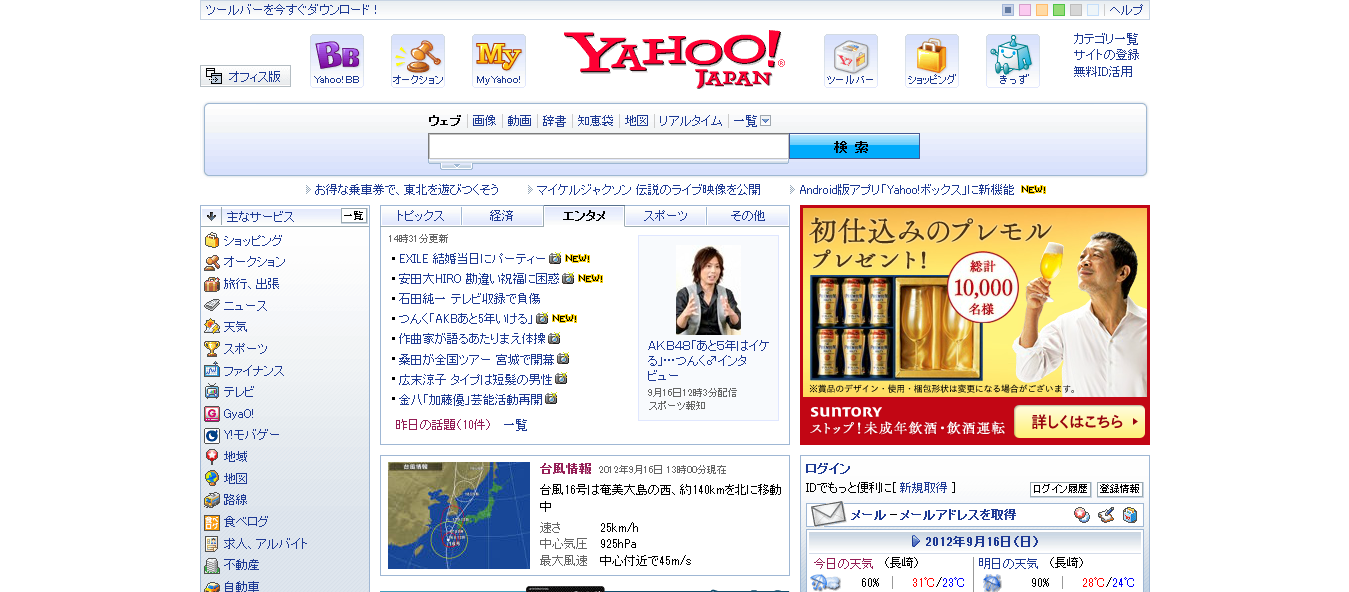The height and width of the screenshot is (592, 1349).
Task: Click the ログイン履歴 button
Action: (1060, 489)
